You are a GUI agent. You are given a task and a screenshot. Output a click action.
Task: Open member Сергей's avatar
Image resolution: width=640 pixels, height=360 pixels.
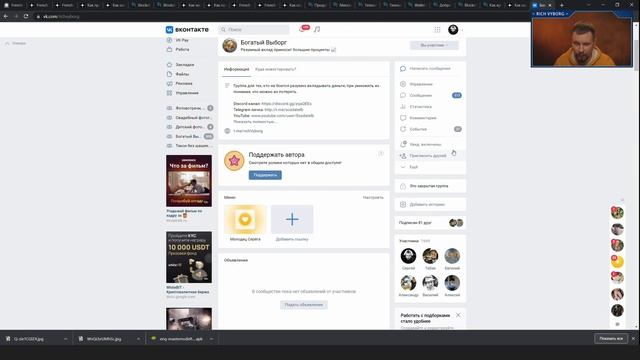click(408, 256)
